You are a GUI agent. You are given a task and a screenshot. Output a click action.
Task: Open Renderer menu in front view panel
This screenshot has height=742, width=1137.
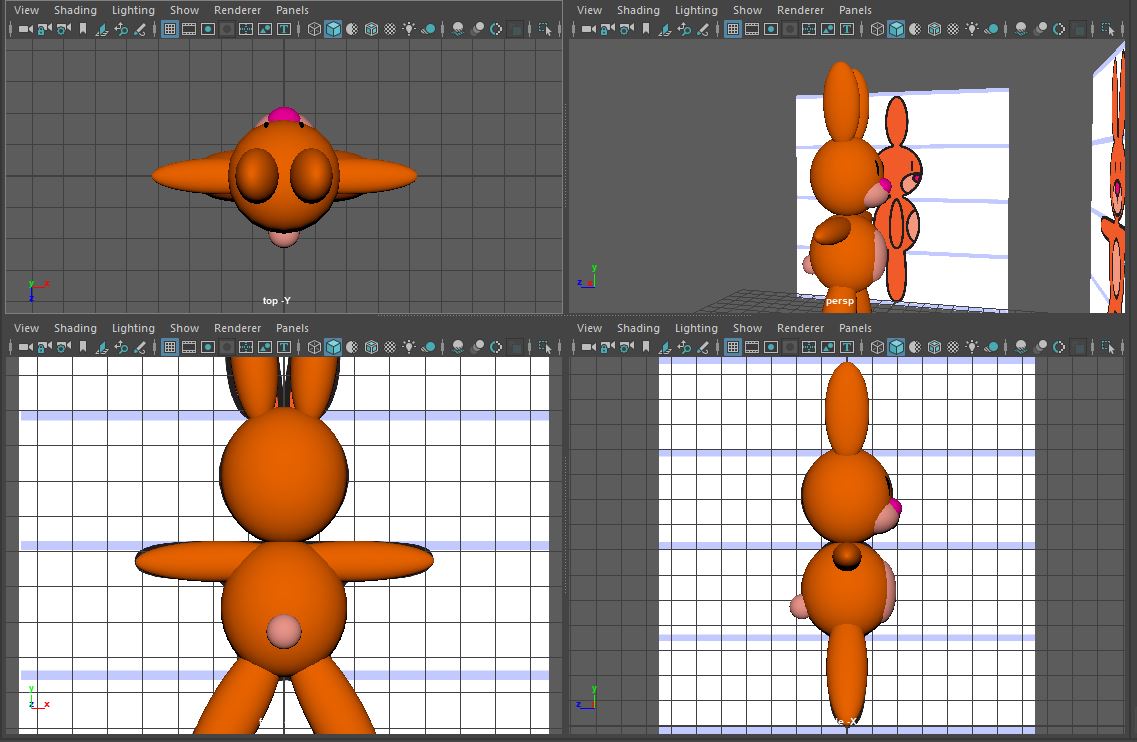237,328
